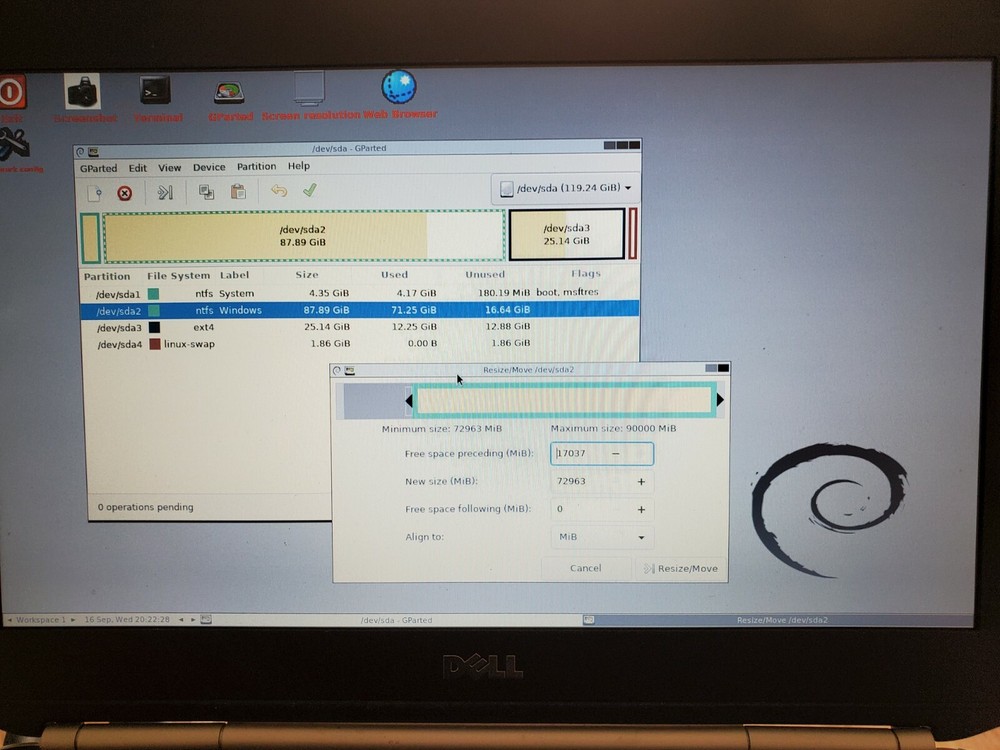This screenshot has height=750, width=1000.
Task: Click the taskbar clock 16 Sep, Wed
Action: click(x=127, y=620)
